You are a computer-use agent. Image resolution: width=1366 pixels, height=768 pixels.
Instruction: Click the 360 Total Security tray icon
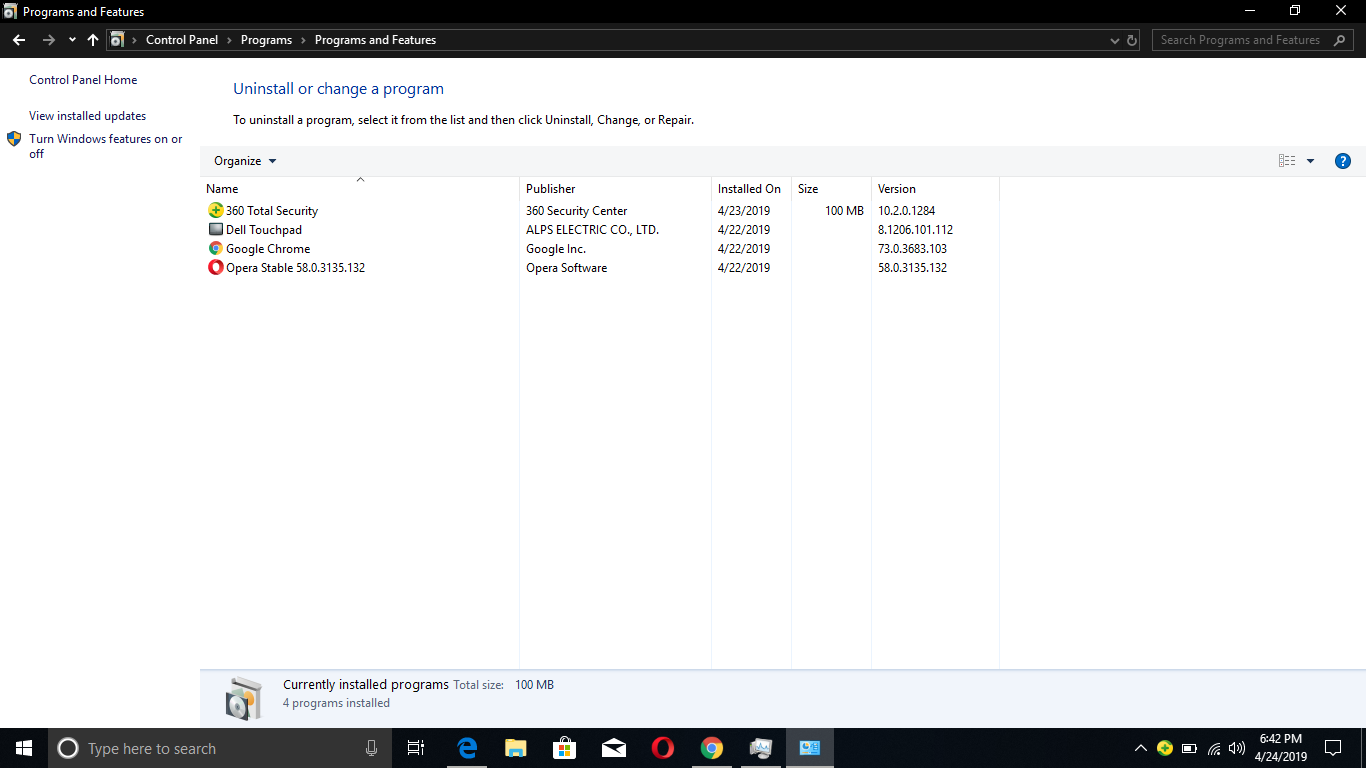click(x=1165, y=748)
